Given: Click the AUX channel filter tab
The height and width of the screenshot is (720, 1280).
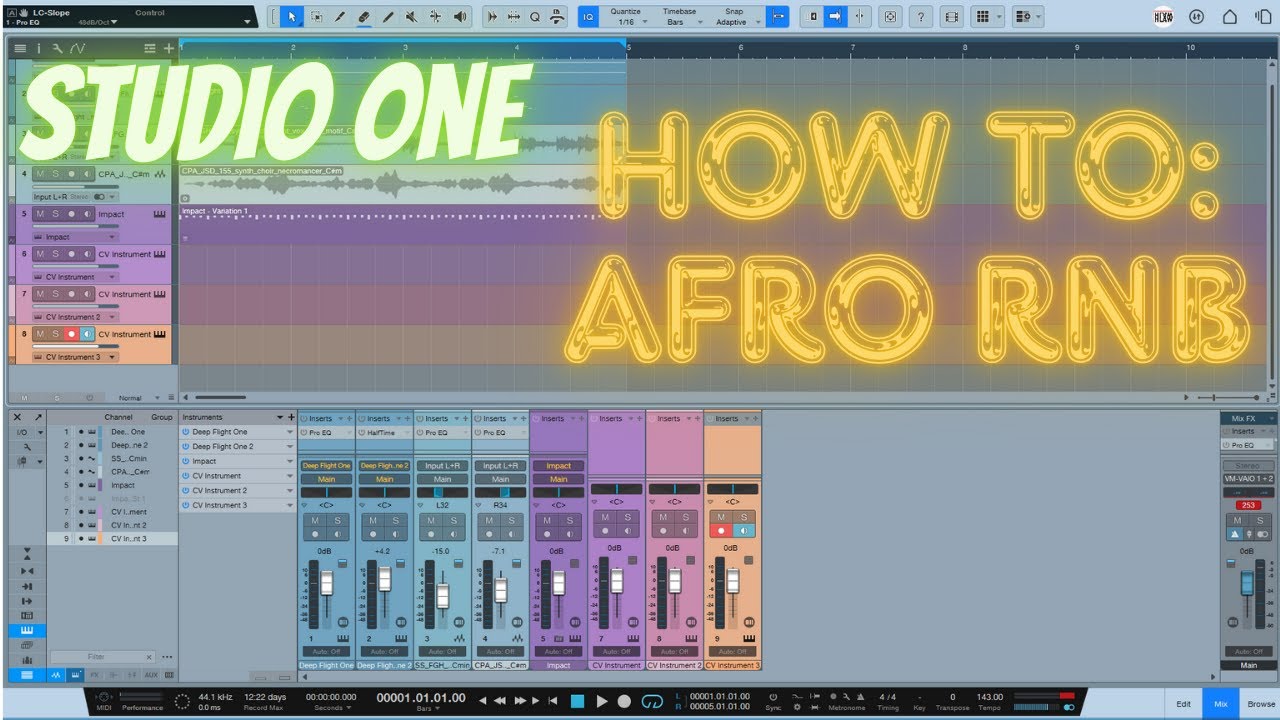Looking at the screenshot, I should pyautogui.click(x=150, y=675).
